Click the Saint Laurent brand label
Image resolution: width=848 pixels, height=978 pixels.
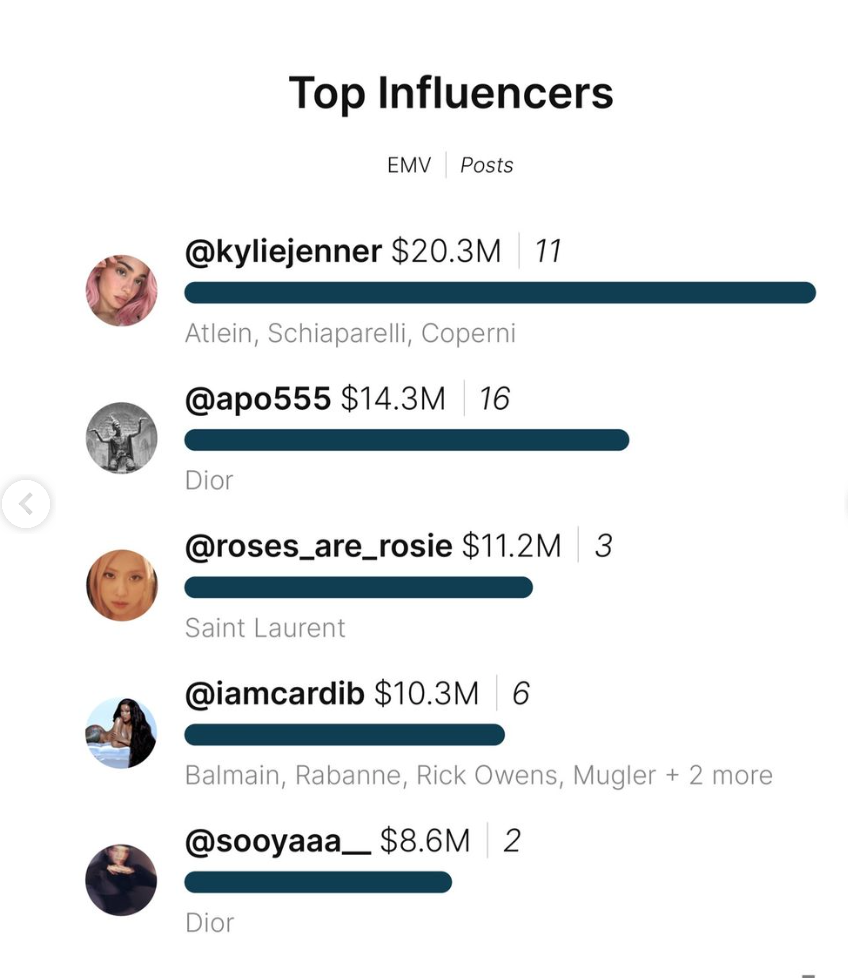coord(265,628)
